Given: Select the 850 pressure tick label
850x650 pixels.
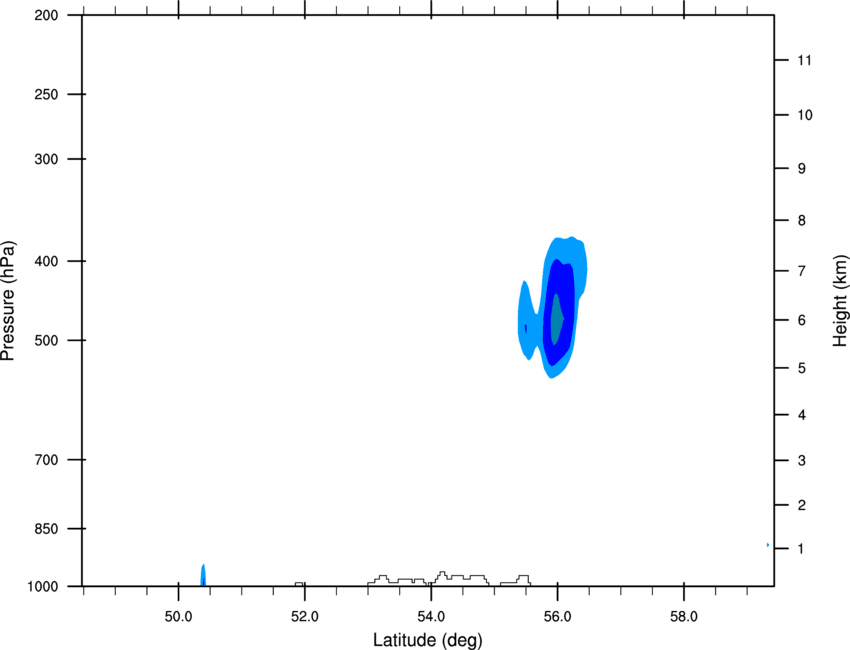Looking at the screenshot, I should (x=46, y=529).
